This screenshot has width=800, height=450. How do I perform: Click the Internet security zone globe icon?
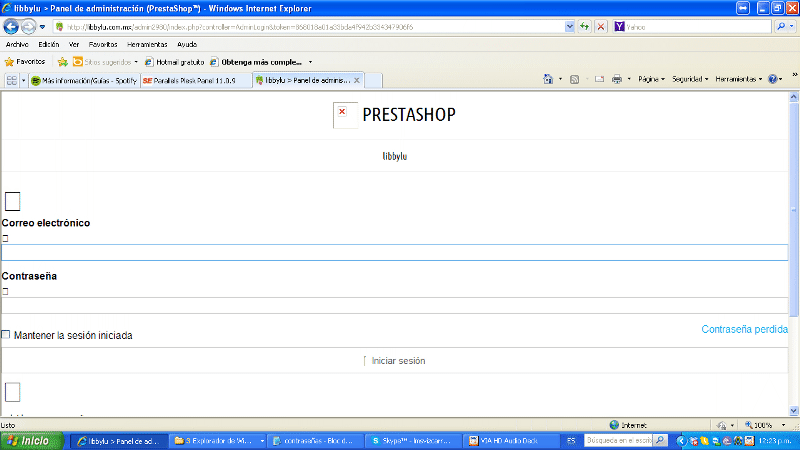point(614,425)
